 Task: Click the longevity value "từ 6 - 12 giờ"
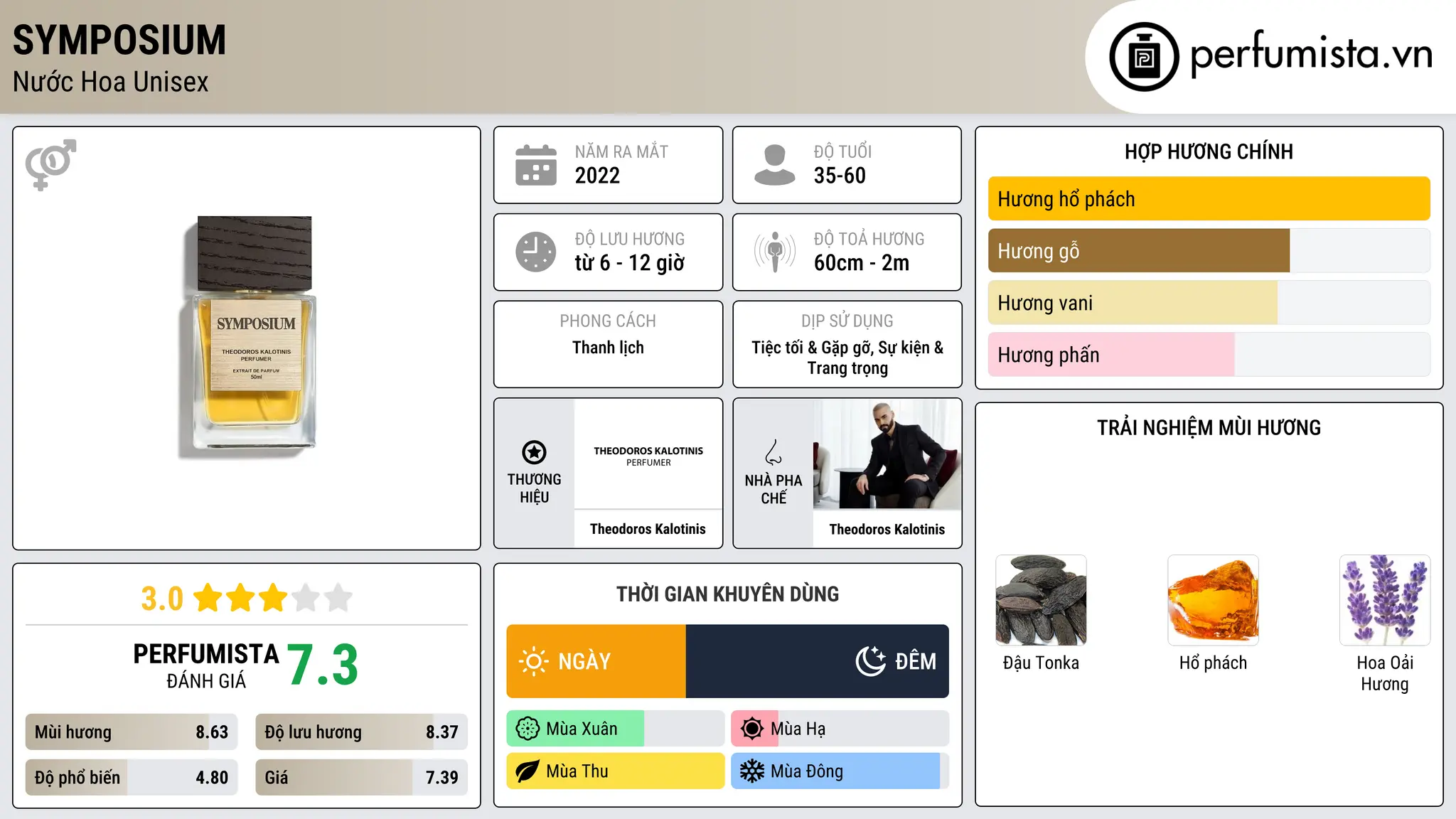pyautogui.click(x=629, y=263)
